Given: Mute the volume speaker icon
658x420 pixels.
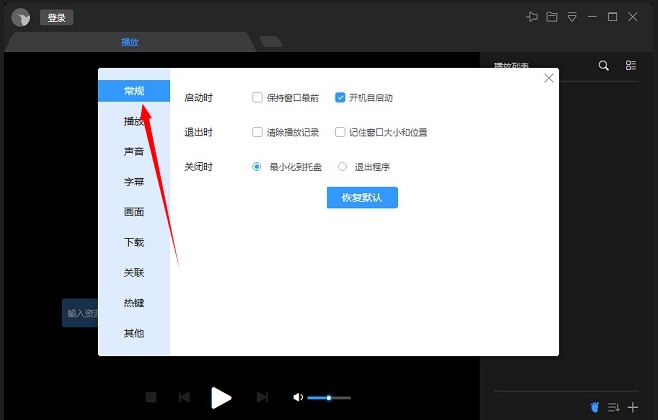Looking at the screenshot, I should [298, 397].
